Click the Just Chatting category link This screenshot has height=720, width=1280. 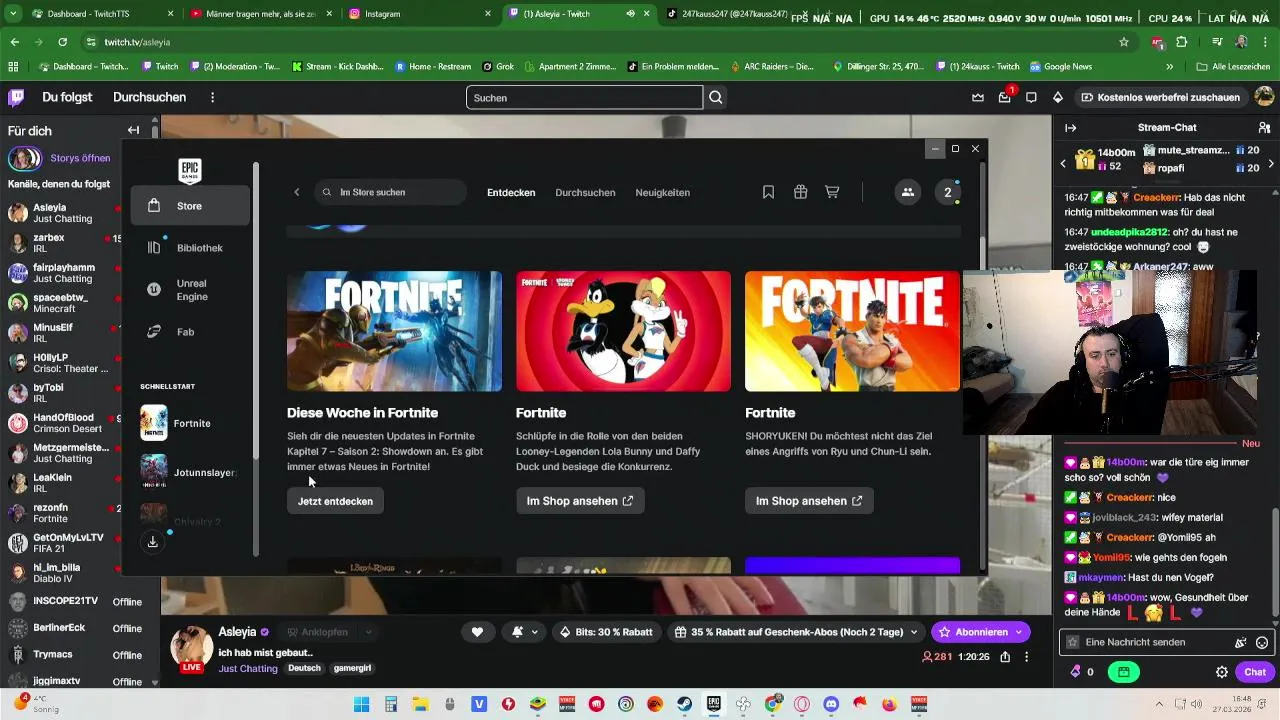pyautogui.click(x=248, y=668)
